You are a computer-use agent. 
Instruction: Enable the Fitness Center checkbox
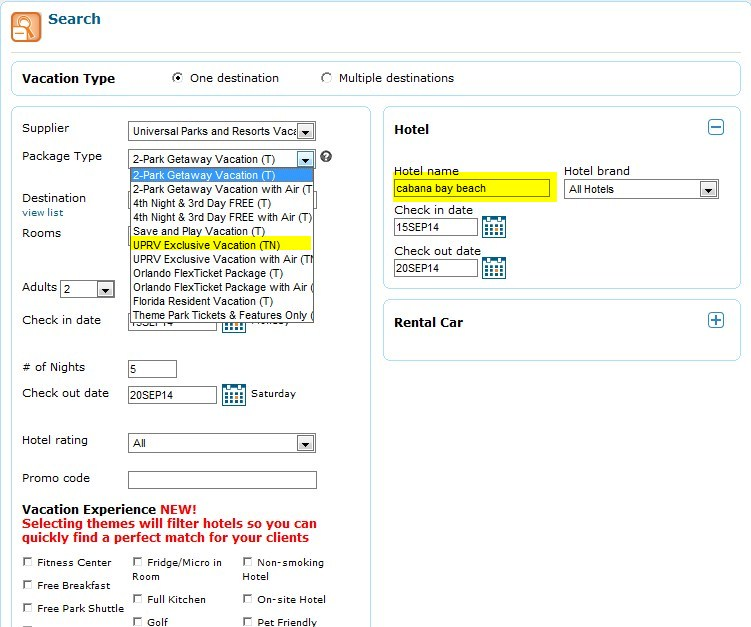point(28,562)
